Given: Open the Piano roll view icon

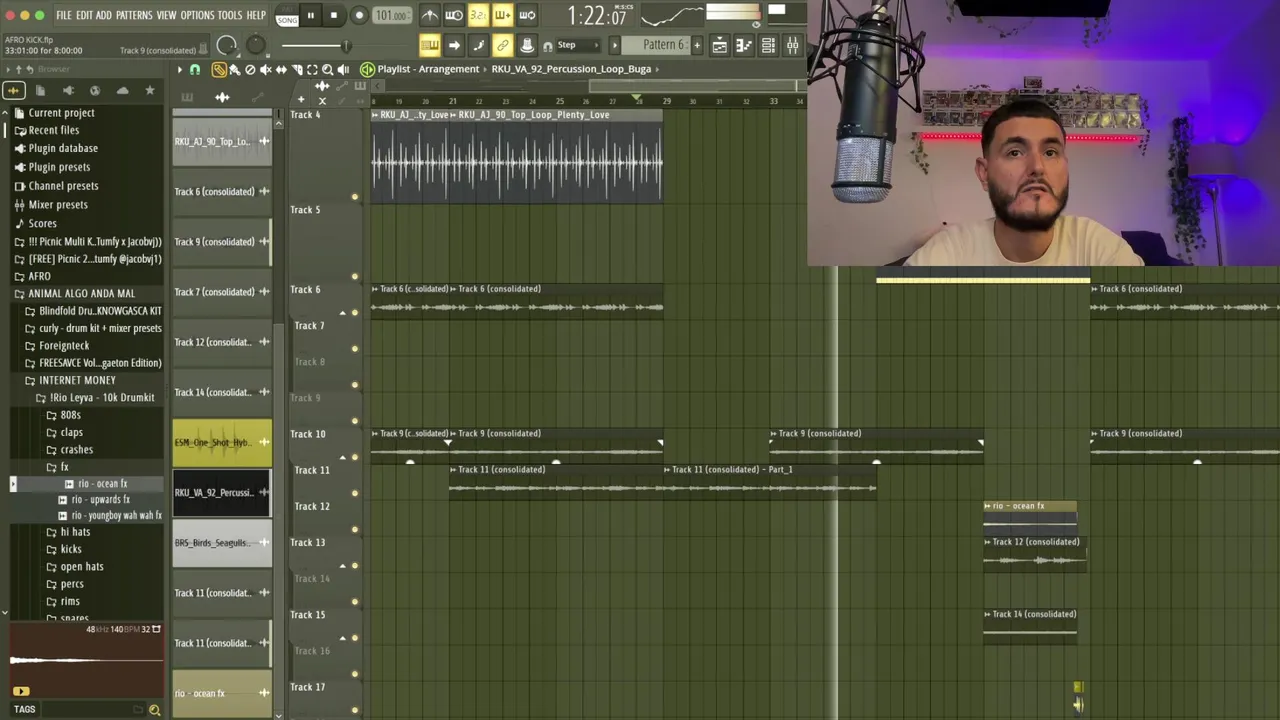Looking at the screenshot, I should [x=744, y=45].
